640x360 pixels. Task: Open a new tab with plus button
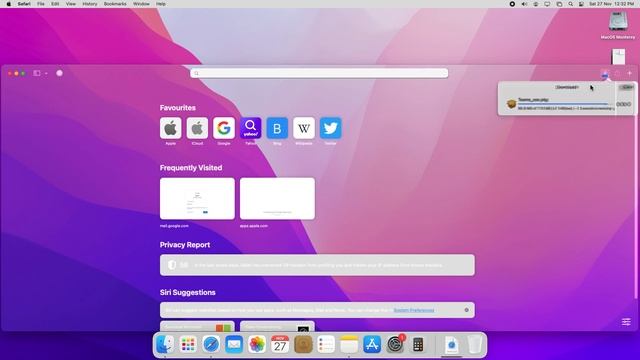(x=630, y=73)
